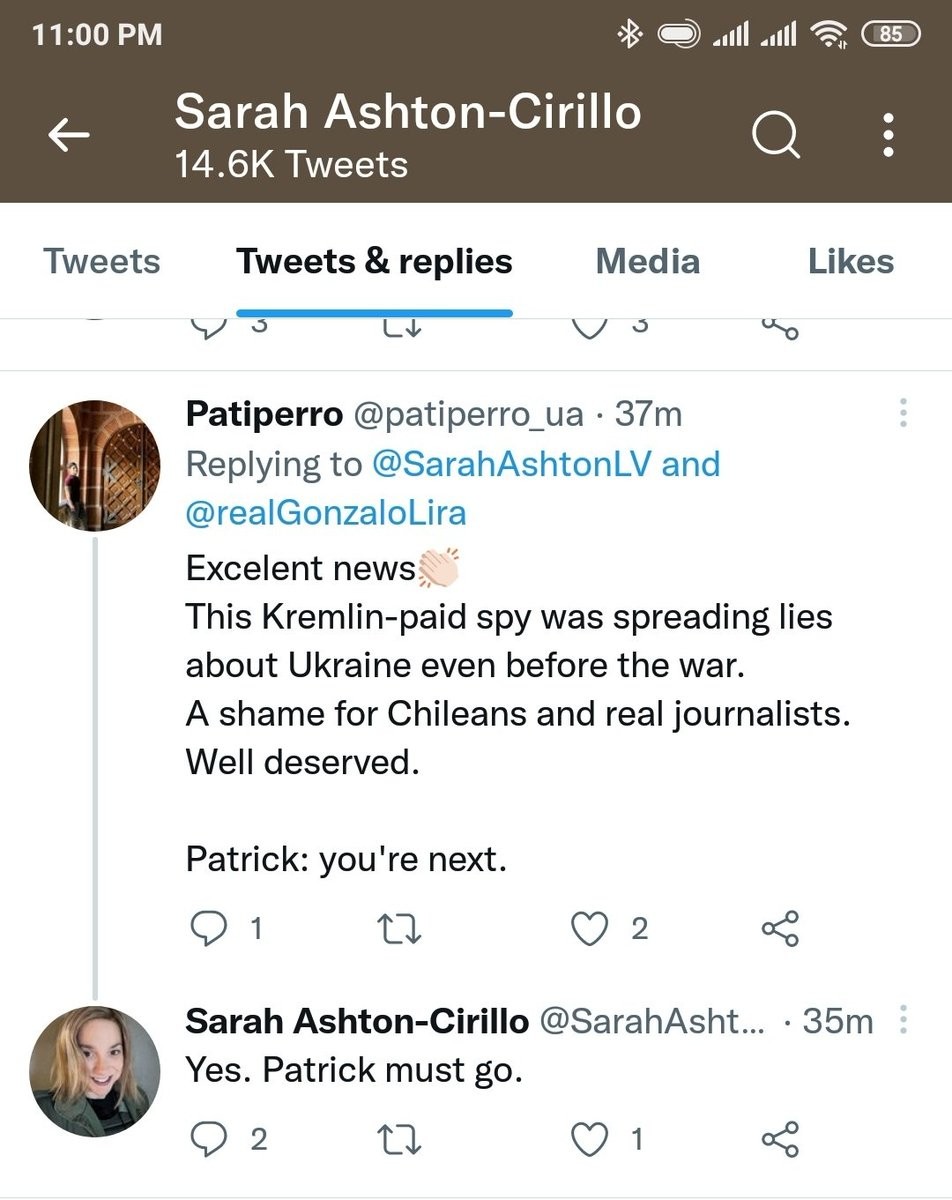Open more options on Patiperro's tweet
Screen dimensions: 952x1200
pyautogui.click(x=903, y=413)
